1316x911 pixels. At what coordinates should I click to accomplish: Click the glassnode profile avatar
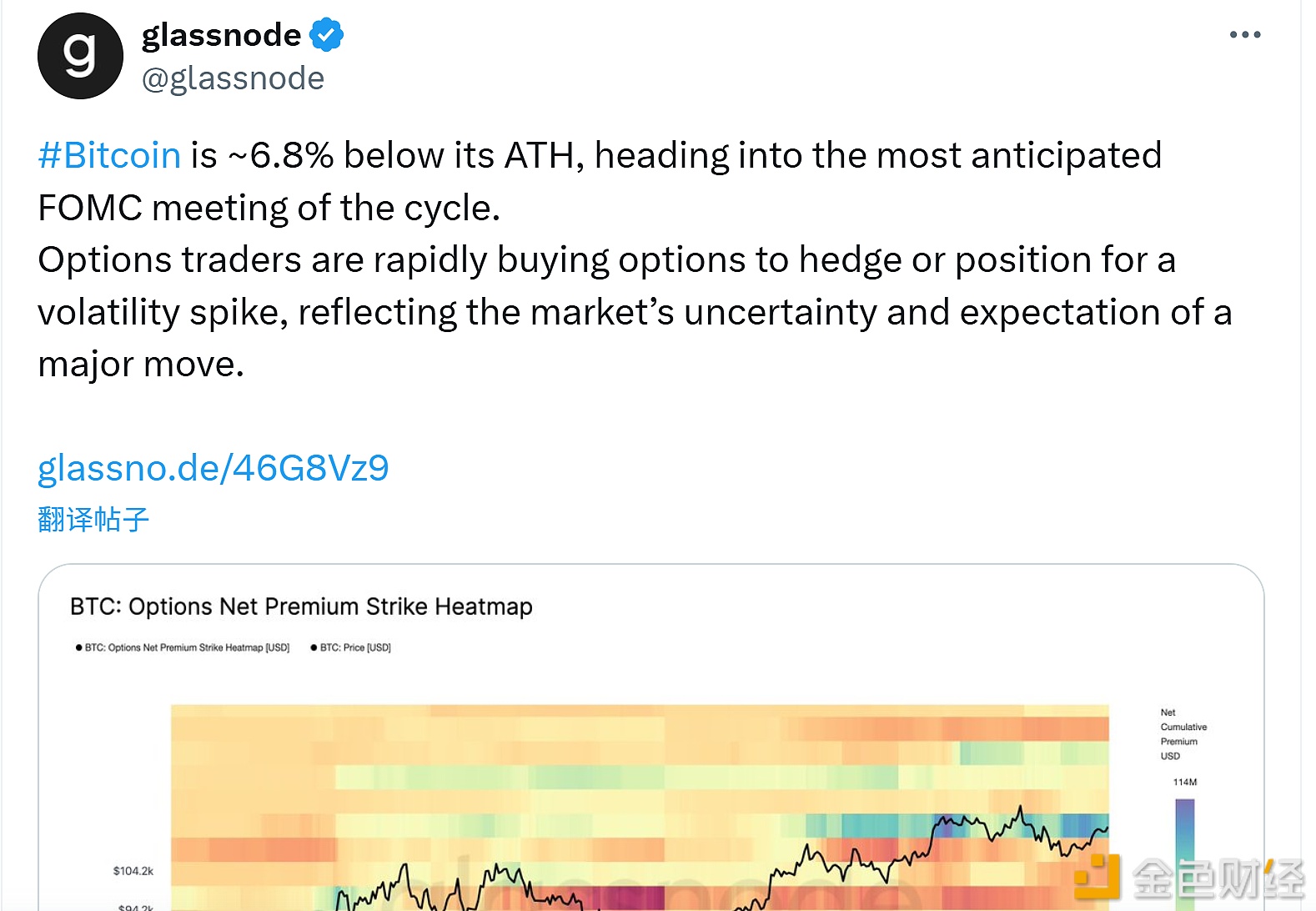click(x=80, y=56)
